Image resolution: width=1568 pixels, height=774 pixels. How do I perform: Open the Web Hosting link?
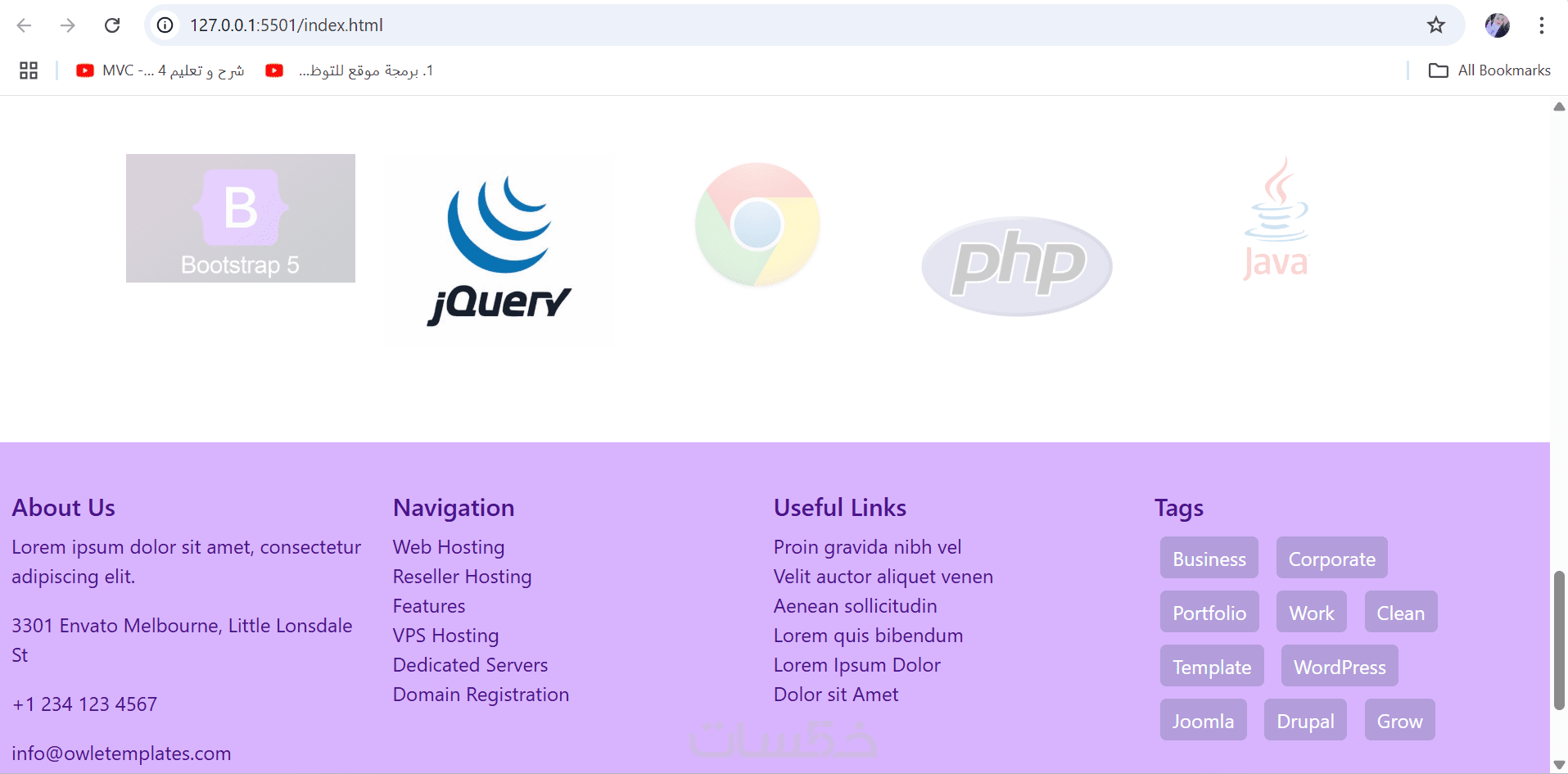[449, 547]
